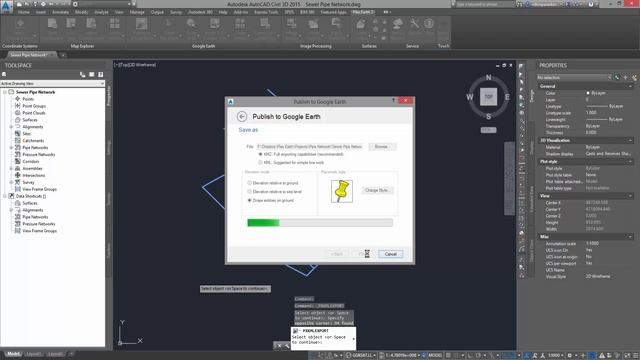Image resolution: width=640 pixels, height=360 pixels.
Task: Click the Points icon in Toolspace tree
Action: 18,99
